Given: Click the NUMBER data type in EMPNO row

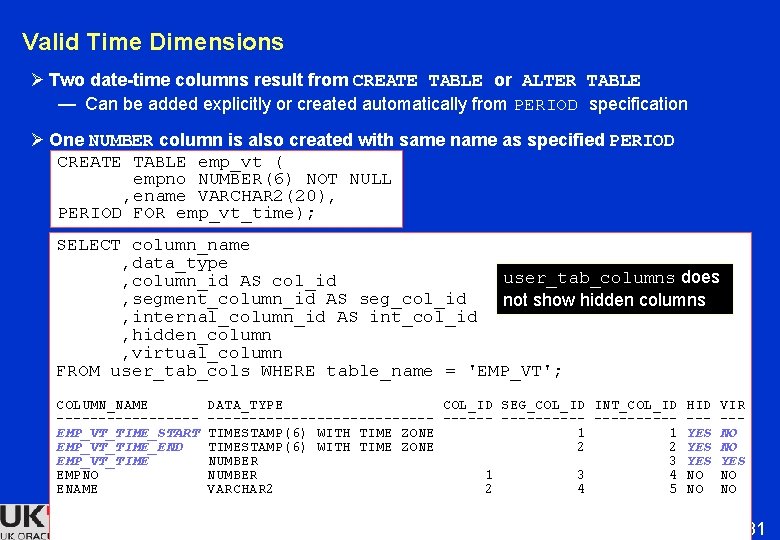Looking at the screenshot, I should click(233, 475).
